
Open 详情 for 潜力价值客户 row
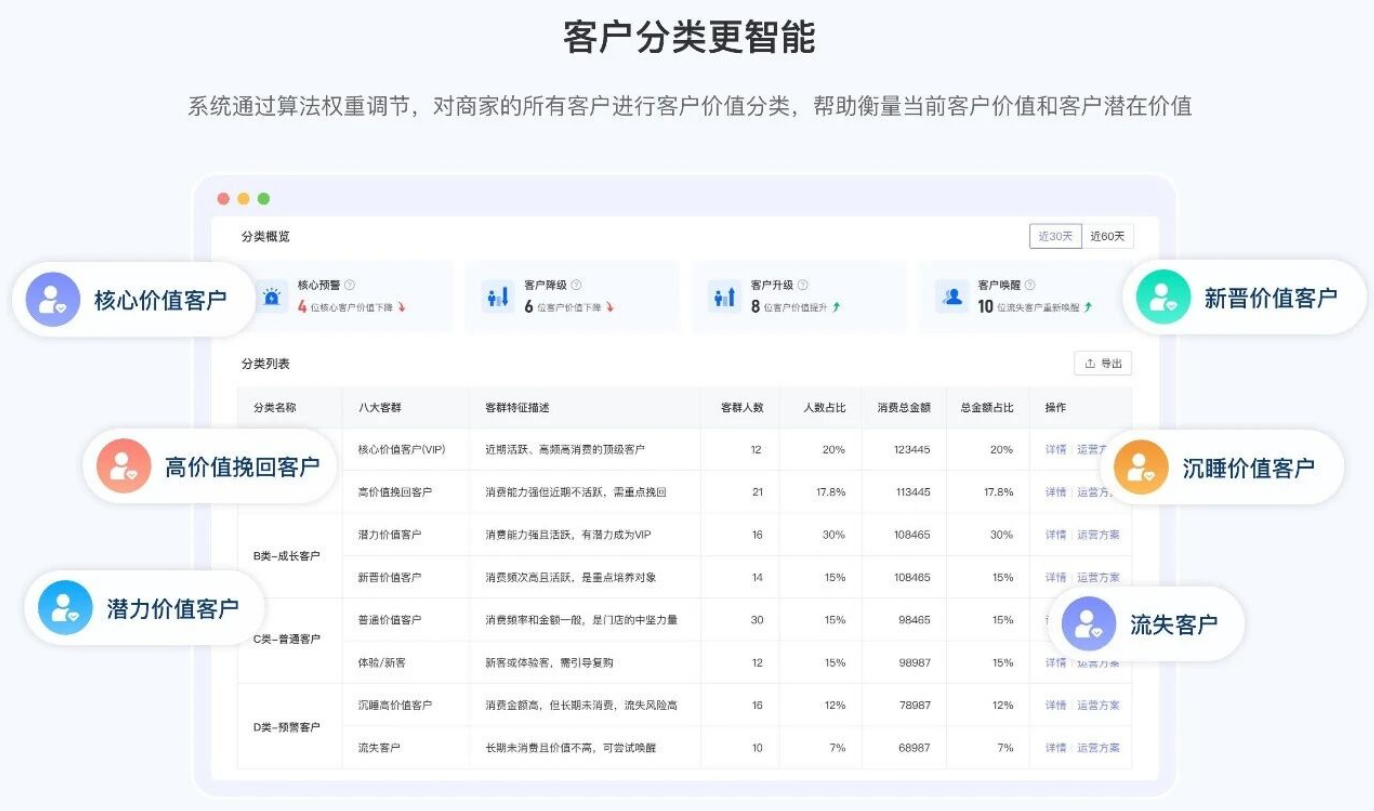[x=1055, y=535]
